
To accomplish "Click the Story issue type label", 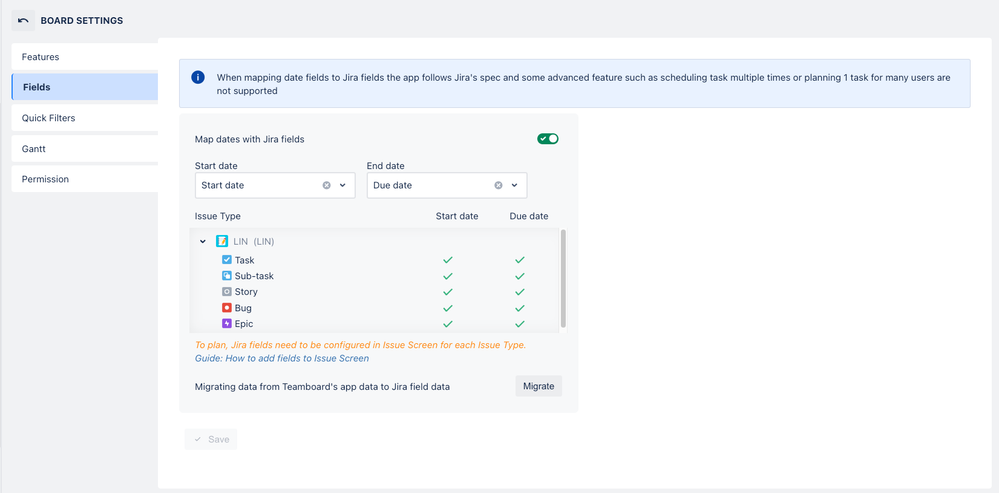I will (246, 292).
